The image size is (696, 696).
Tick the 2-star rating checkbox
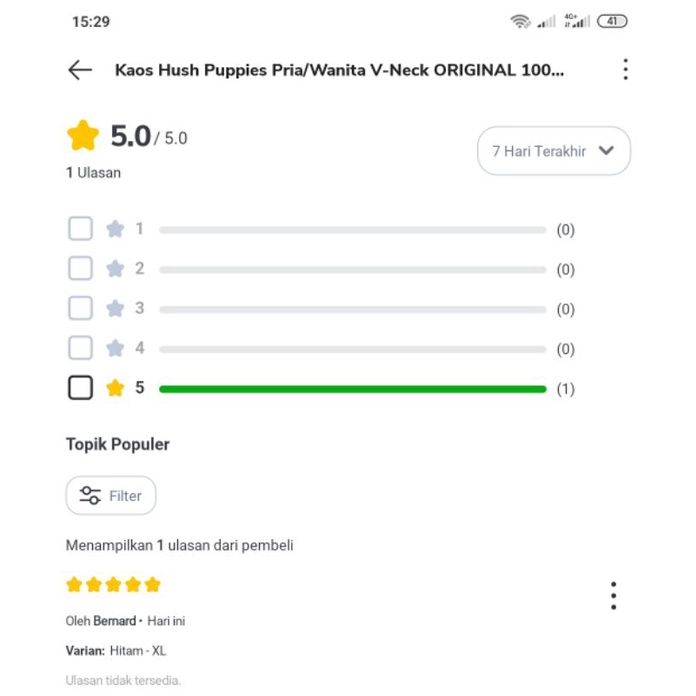80,268
